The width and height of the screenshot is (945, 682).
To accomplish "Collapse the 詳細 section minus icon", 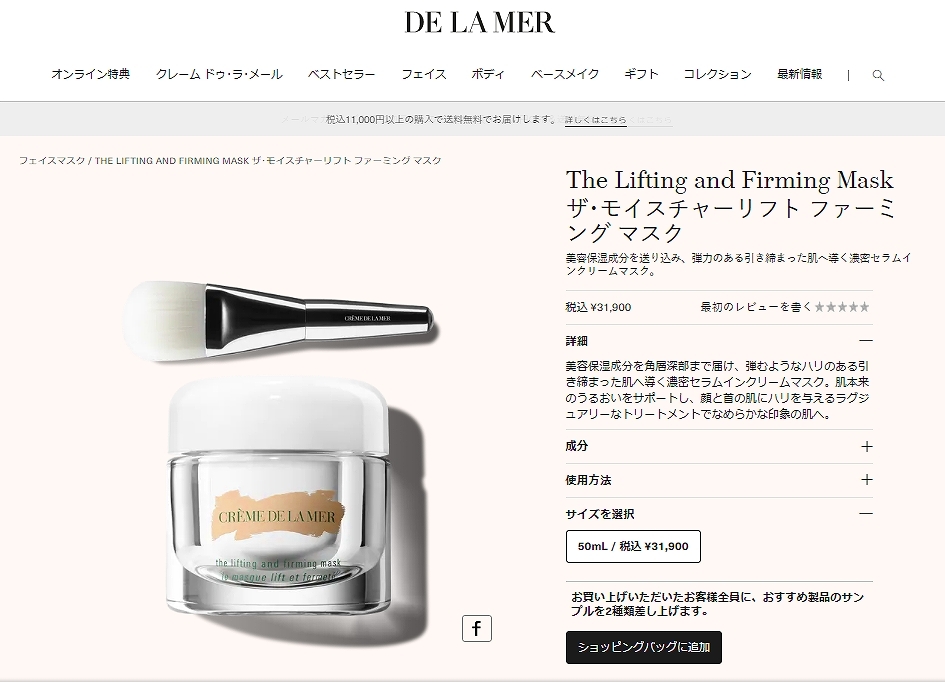I will [x=866, y=341].
